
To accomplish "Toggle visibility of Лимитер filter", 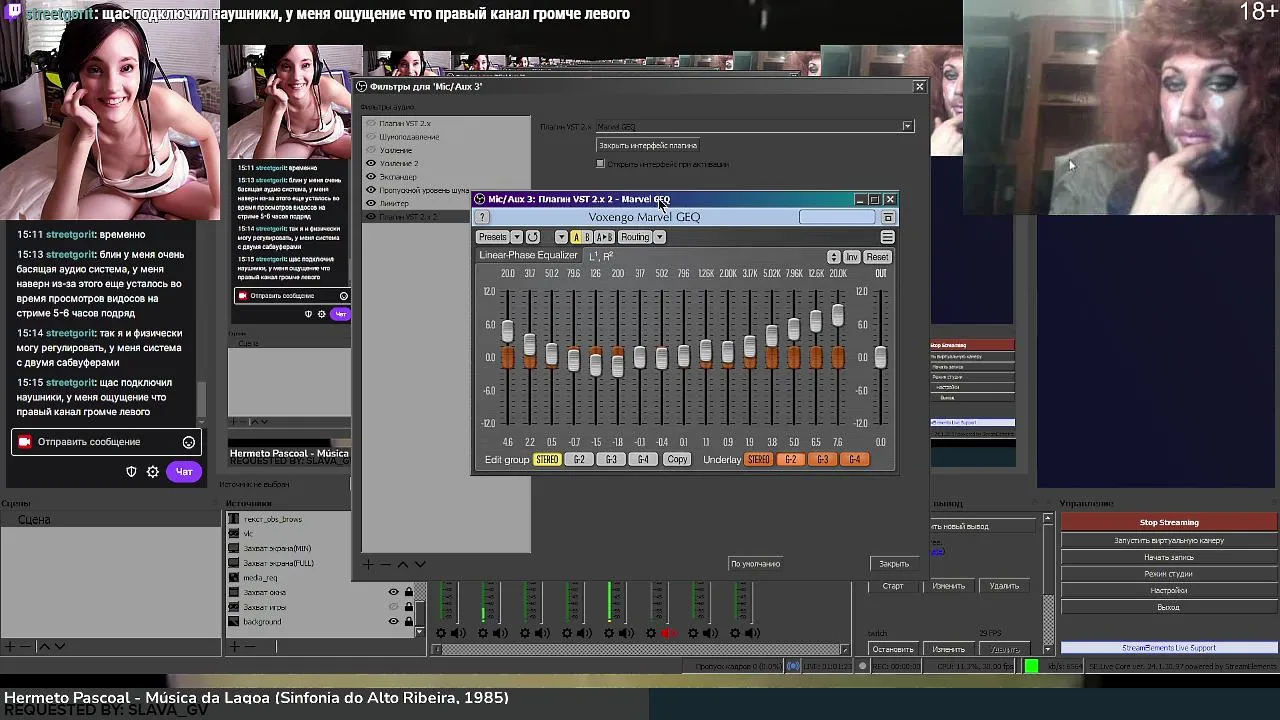I will point(371,203).
